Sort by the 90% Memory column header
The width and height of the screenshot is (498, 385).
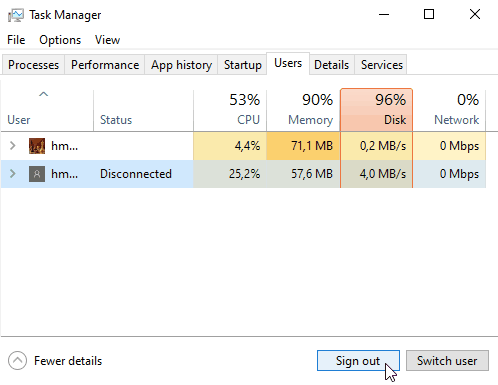(303, 111)
